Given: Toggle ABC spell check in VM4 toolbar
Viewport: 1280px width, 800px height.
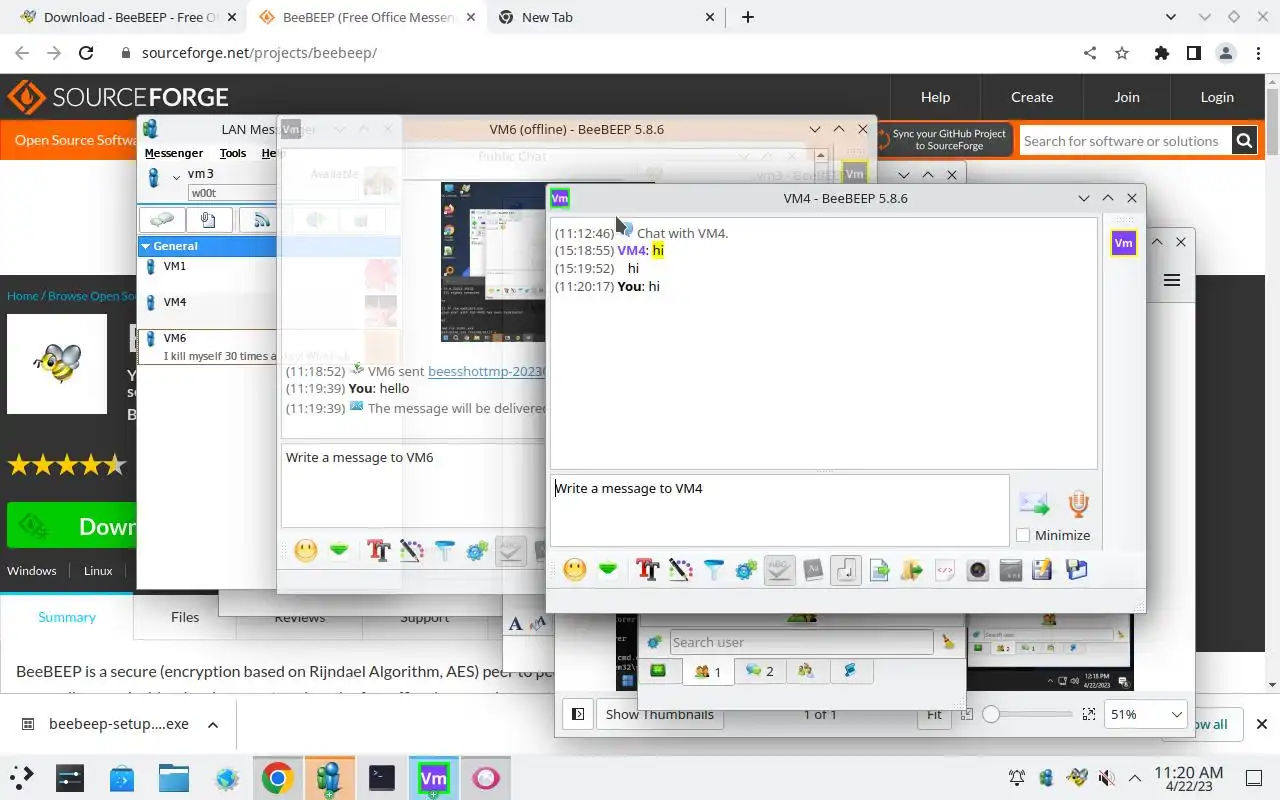Looking at the screenshot, I should coord(780,570).
